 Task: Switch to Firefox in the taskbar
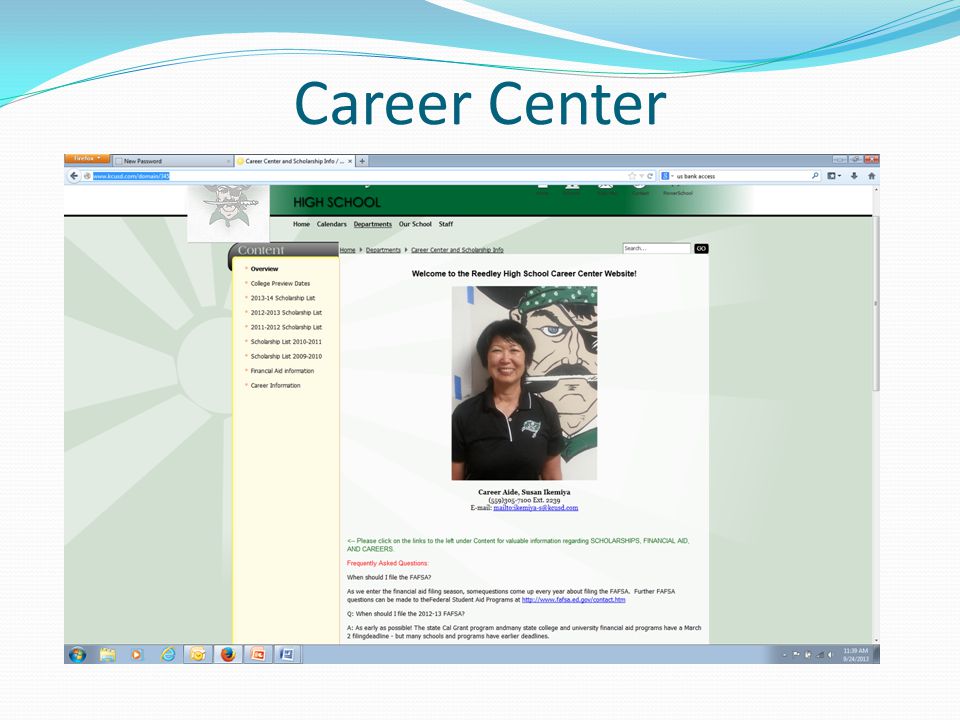tap(228, 654)
